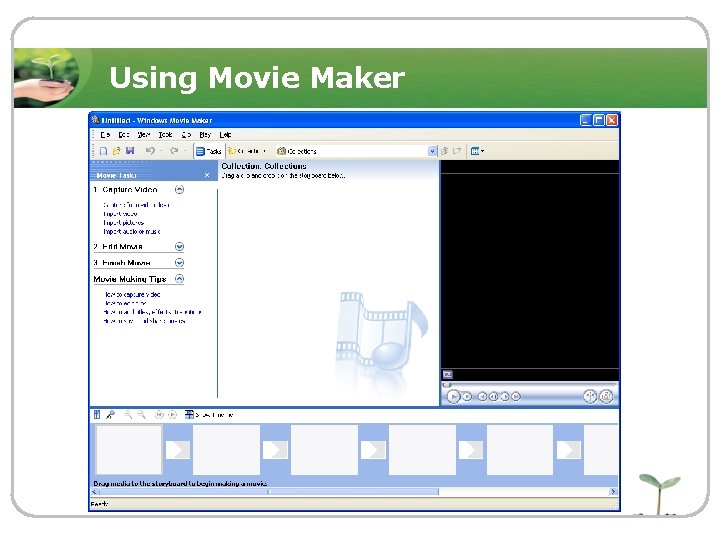Click the Next Frame button
This screenshot has width=720, height=540.
point(505,396)
